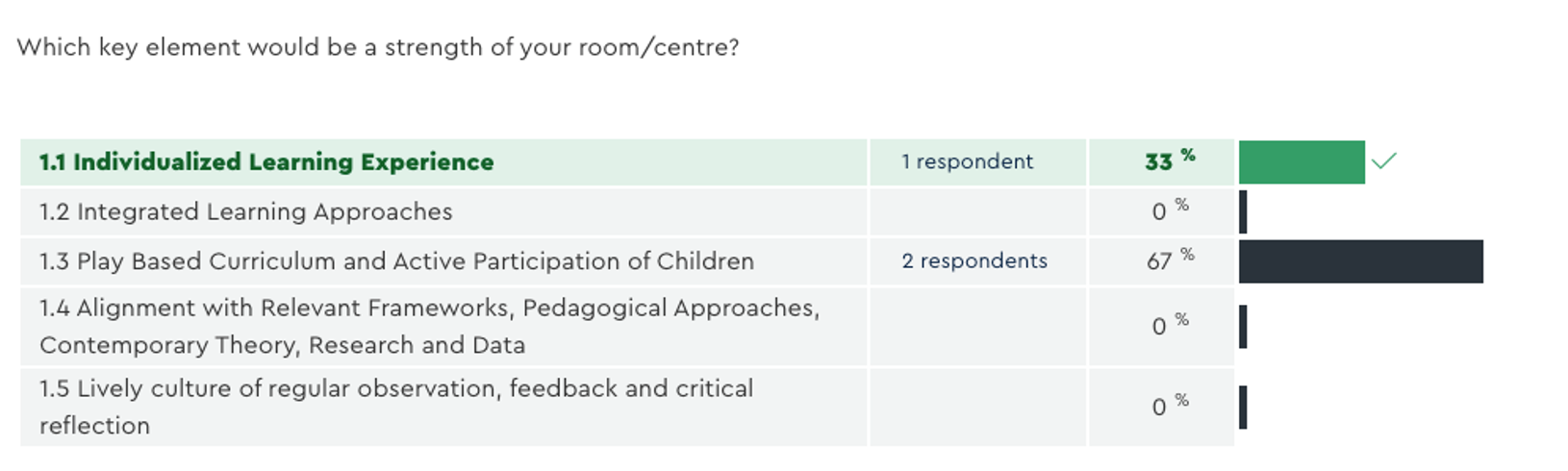Image resolution: width=1568 pixels, height=471 pixels.
Task: Click the green bar for Individualized Learning Experience
Action: [x=1301, y=161]
